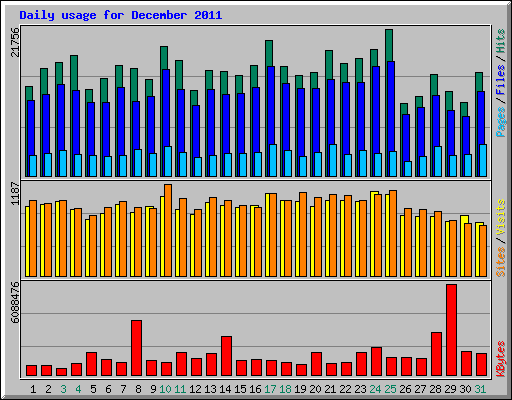Click green day label '3'
The width and height of the screenshot is (512, 400).
coord(63,389)
